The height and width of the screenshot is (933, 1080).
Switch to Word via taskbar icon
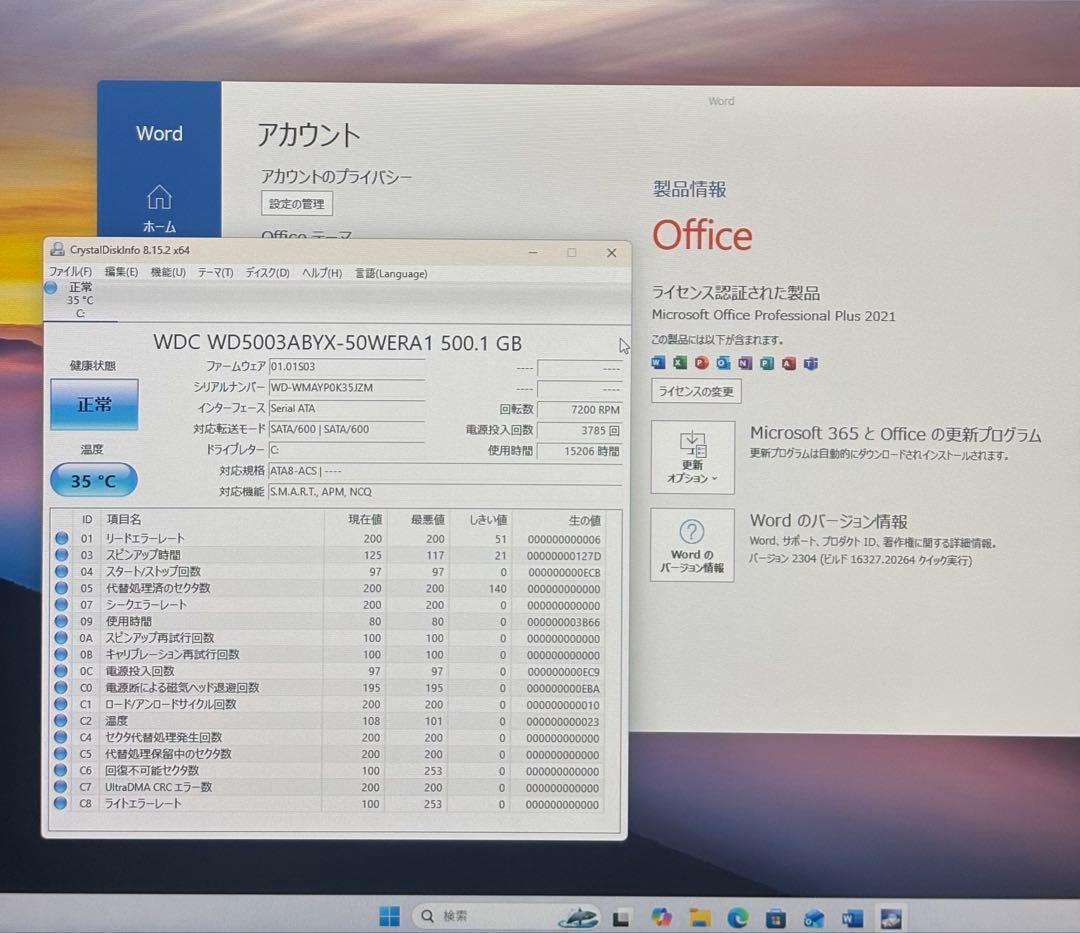[852, 918]
